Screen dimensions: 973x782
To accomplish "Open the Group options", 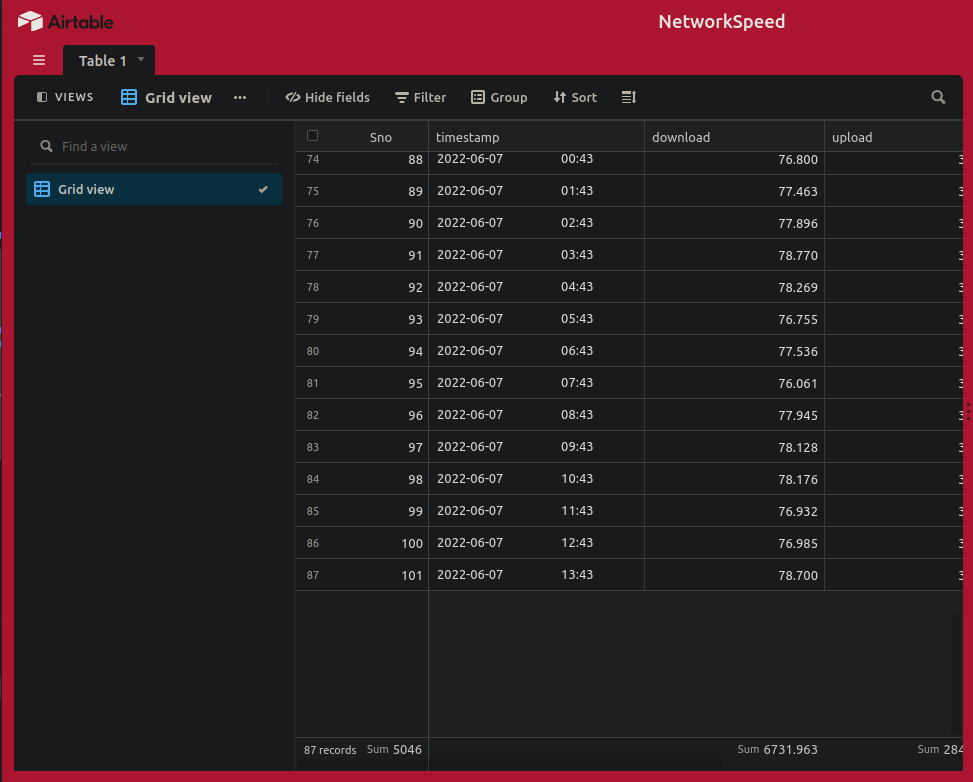I will [500, 97].
